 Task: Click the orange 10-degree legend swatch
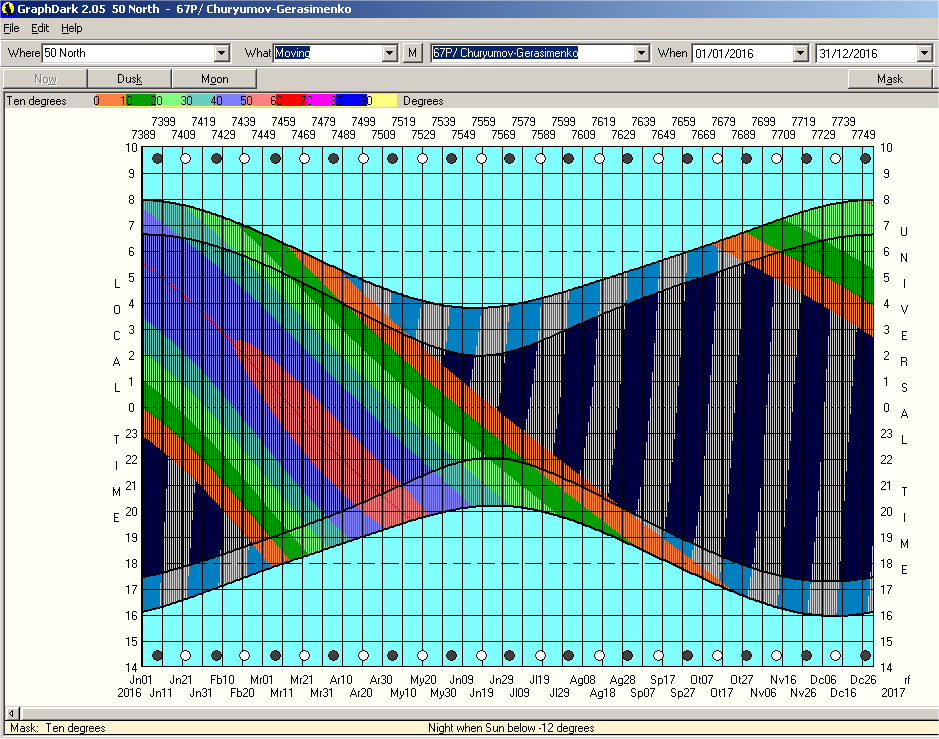tap(110, 101)
